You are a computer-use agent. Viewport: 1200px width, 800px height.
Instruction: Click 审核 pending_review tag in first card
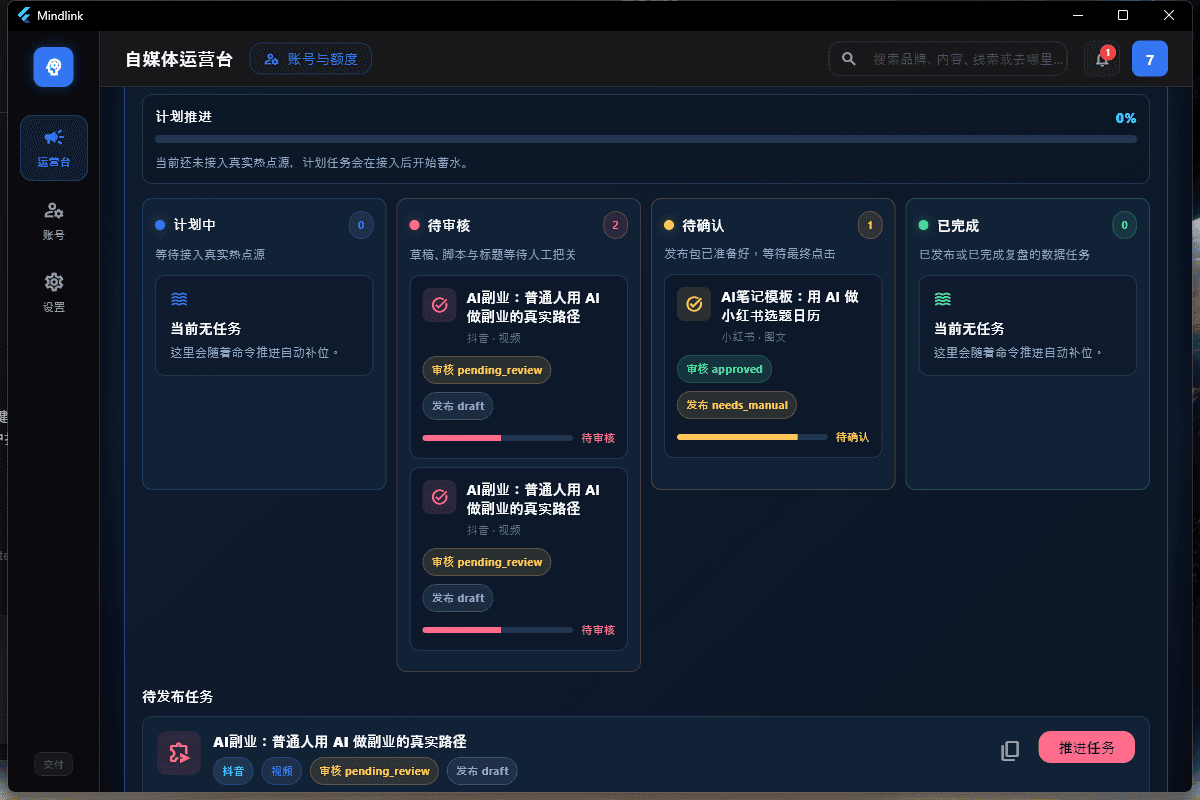(x=487, y=369)
